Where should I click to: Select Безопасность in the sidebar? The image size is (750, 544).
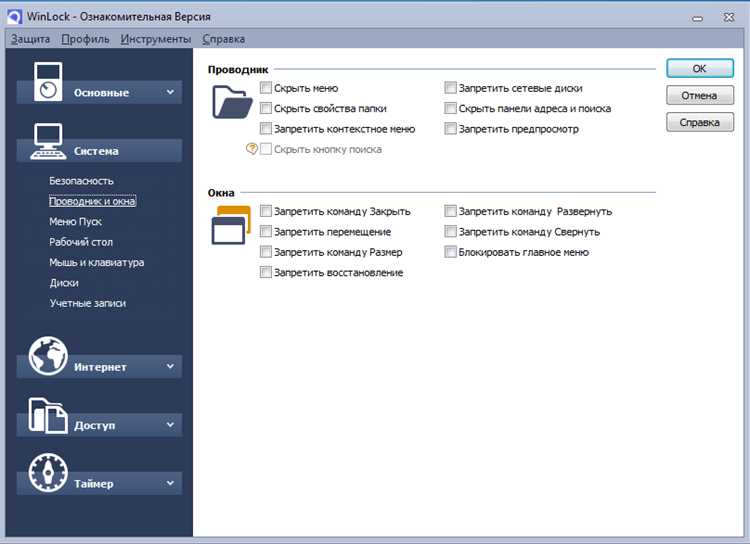[x=81, y=181]
